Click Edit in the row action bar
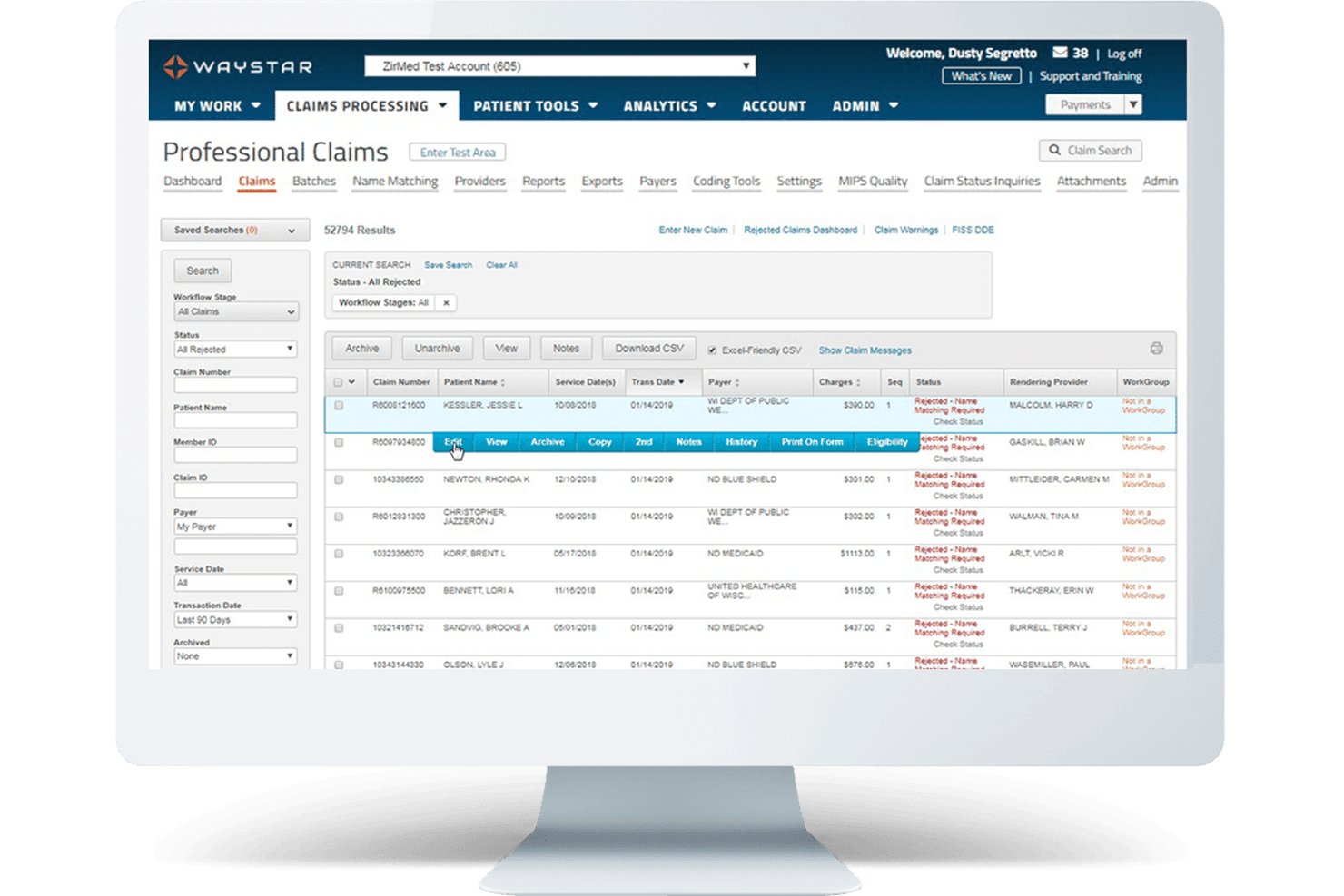Image resolution: width=1344 pixels, height=896 pixels. 453,442
